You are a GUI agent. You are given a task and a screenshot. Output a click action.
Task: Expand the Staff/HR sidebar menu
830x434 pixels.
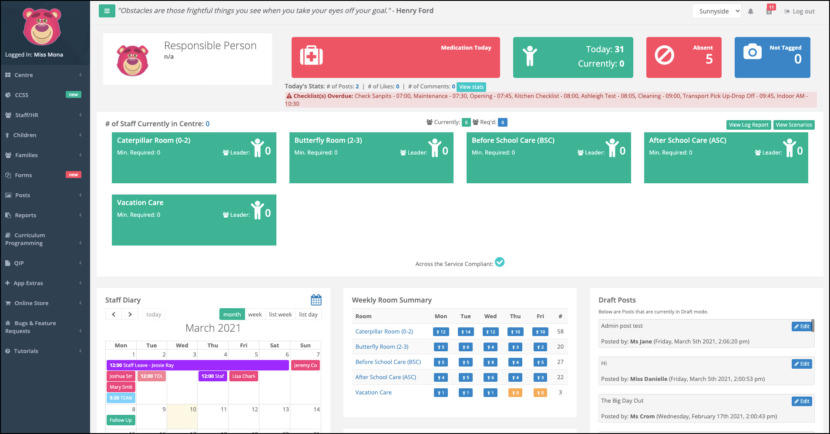[44, 115]
